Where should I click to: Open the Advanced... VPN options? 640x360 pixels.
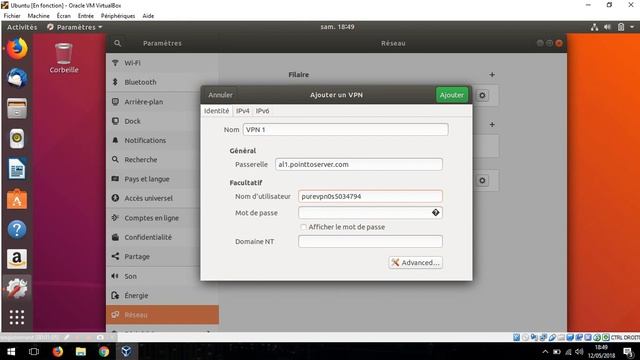point(416,262)
